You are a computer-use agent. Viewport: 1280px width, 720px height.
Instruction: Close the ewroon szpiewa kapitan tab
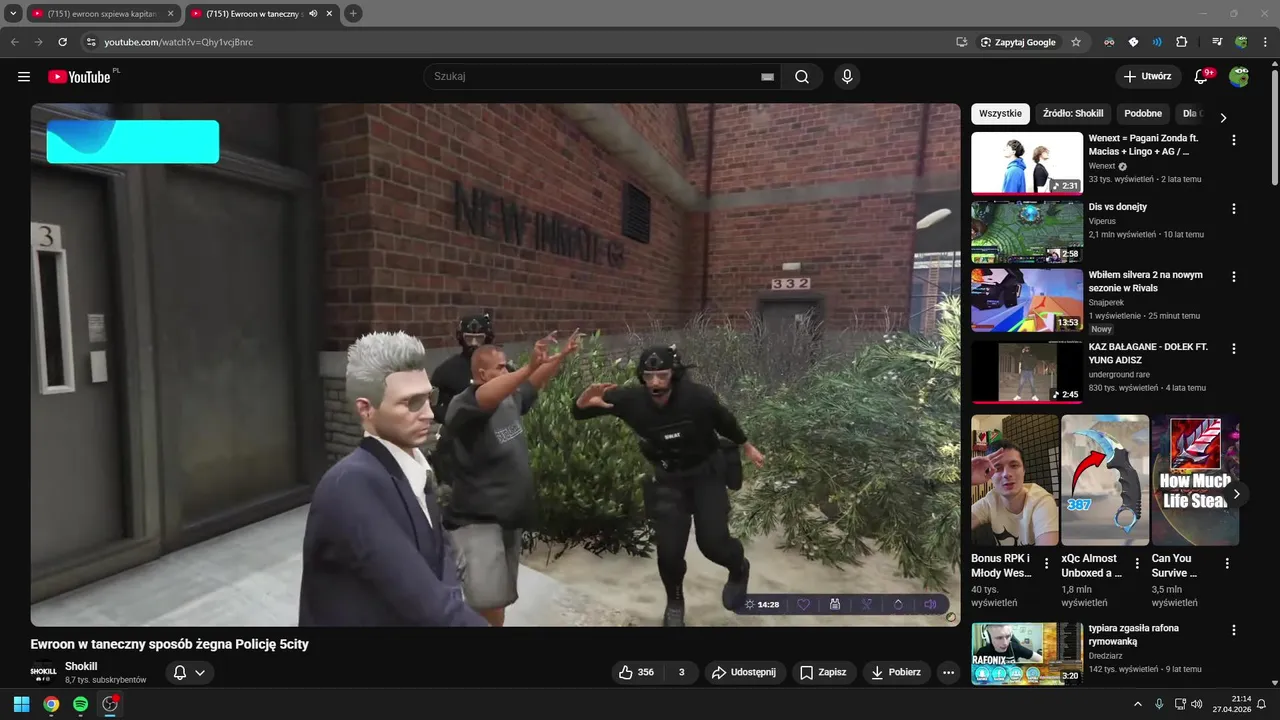pos(170,14)
